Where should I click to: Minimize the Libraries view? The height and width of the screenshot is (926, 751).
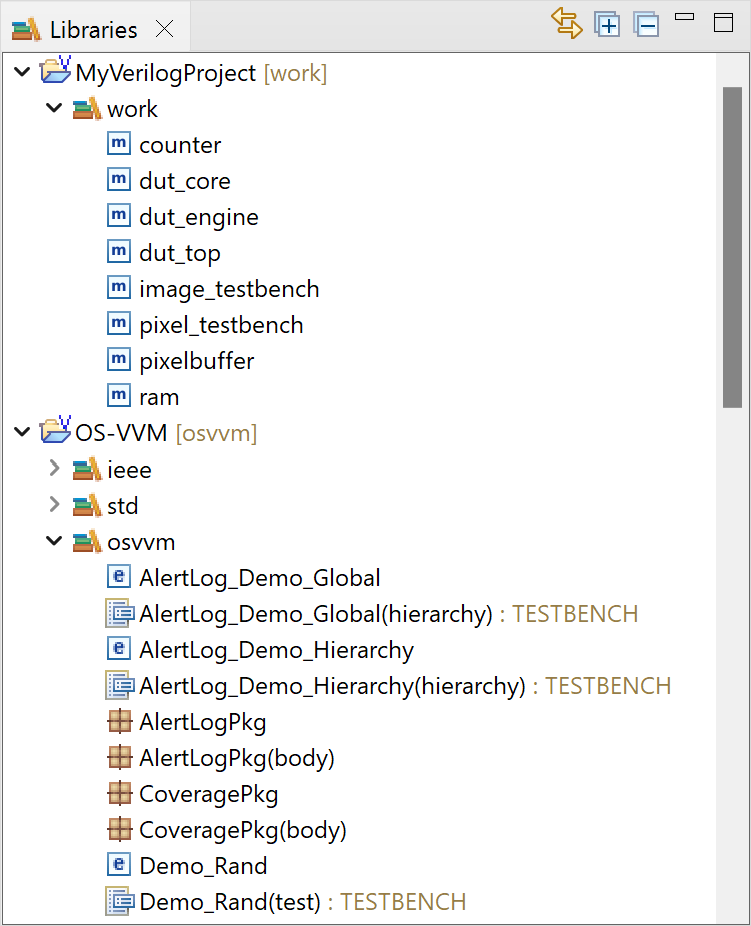684,17
